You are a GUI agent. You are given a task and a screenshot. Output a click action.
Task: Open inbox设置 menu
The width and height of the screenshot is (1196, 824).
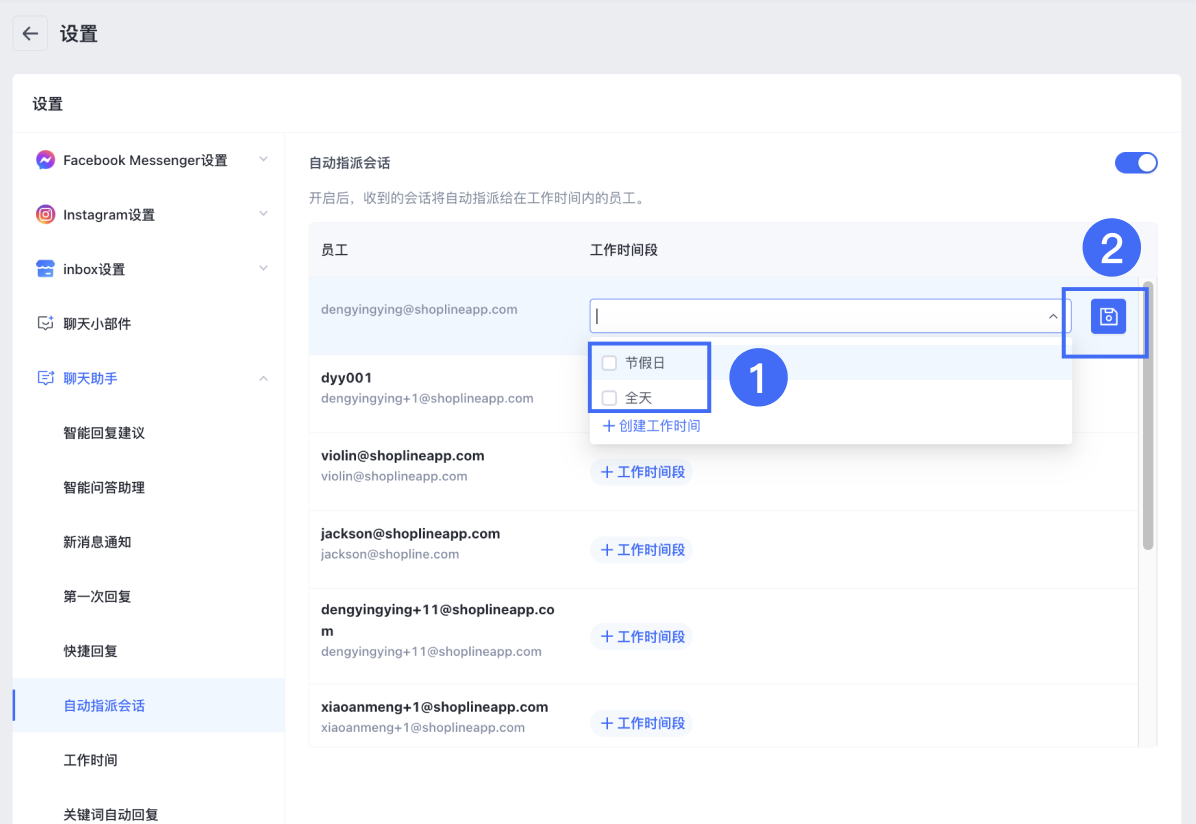[x=149, y=269]
